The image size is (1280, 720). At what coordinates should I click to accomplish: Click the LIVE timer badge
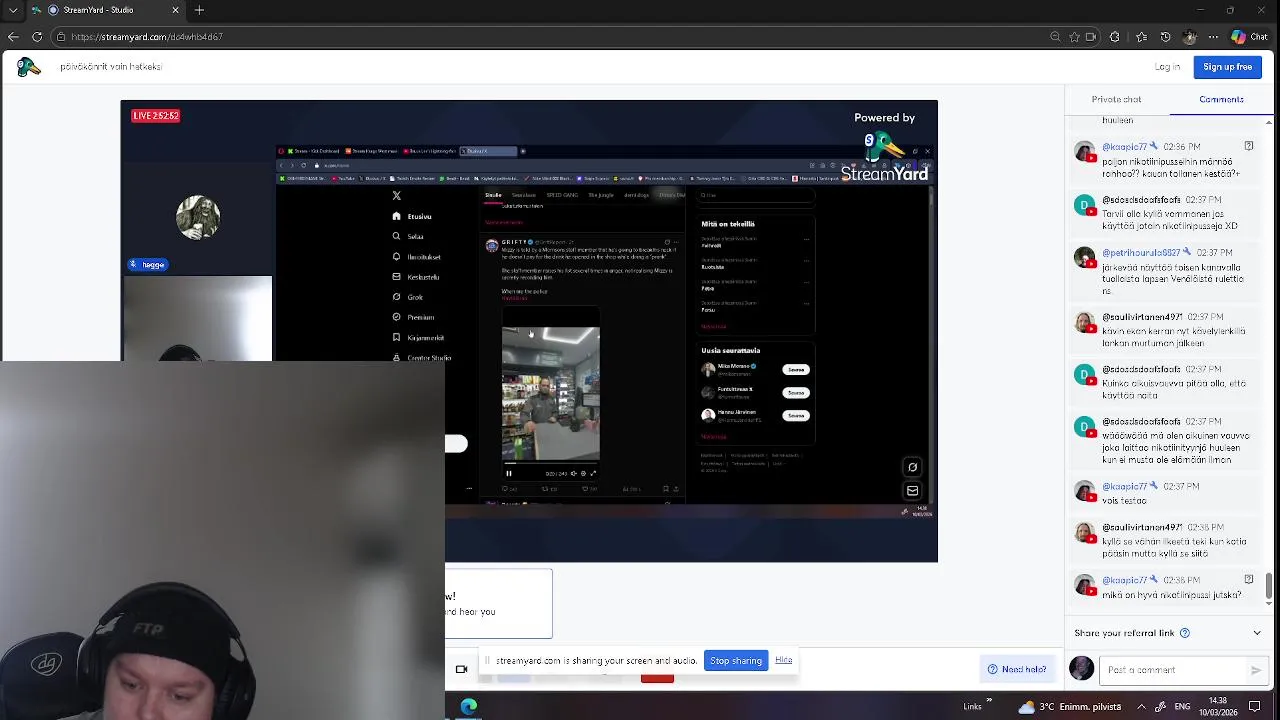pos(155,115)
